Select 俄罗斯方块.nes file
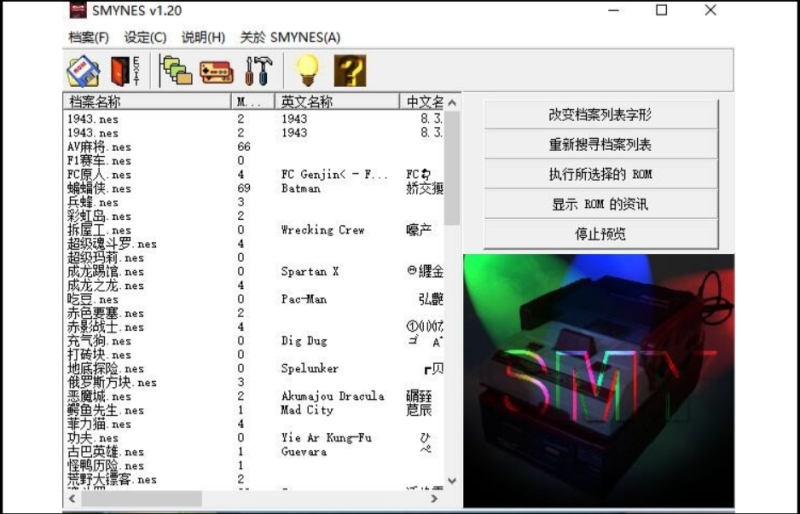Image resolution: width=800 pixels, height=514 pixels. click(x=112, y=382)
